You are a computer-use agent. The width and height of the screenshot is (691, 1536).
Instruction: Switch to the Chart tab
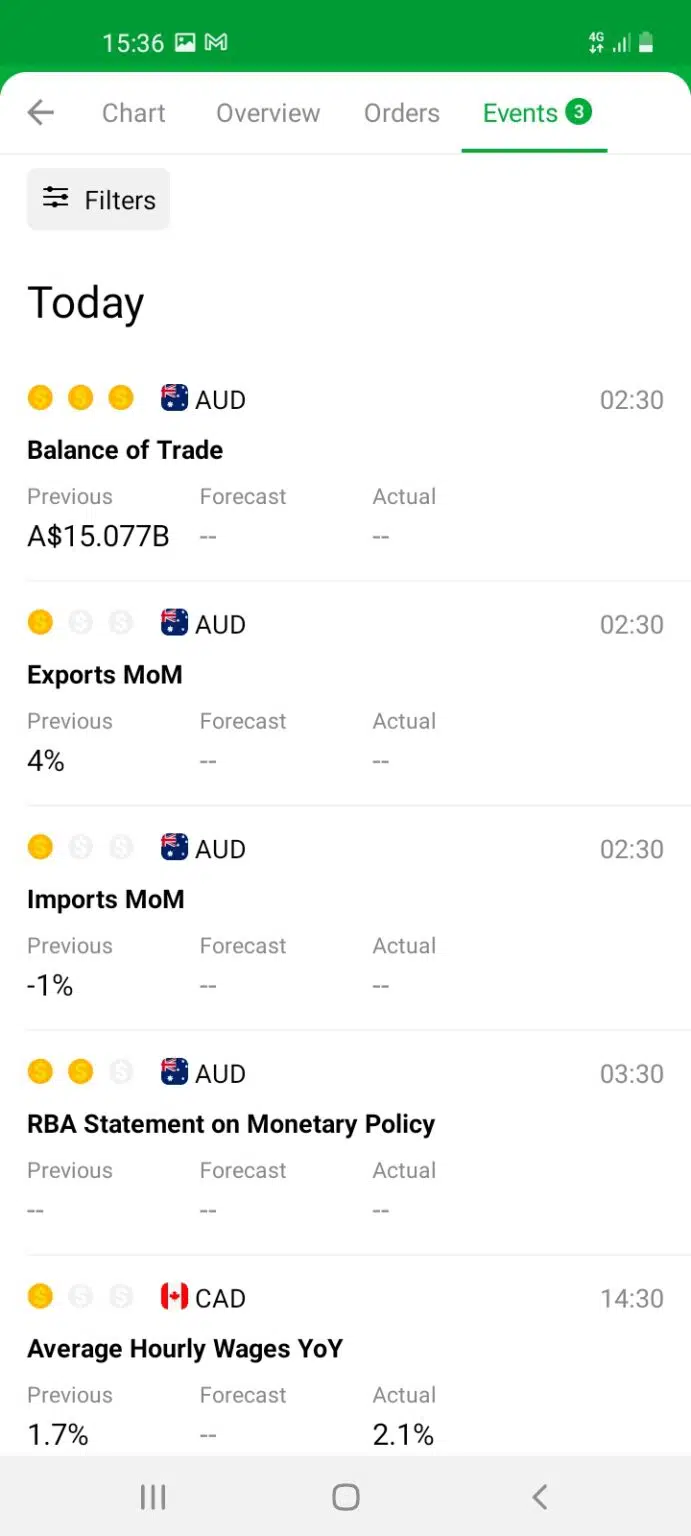click(x=134, y=113)
